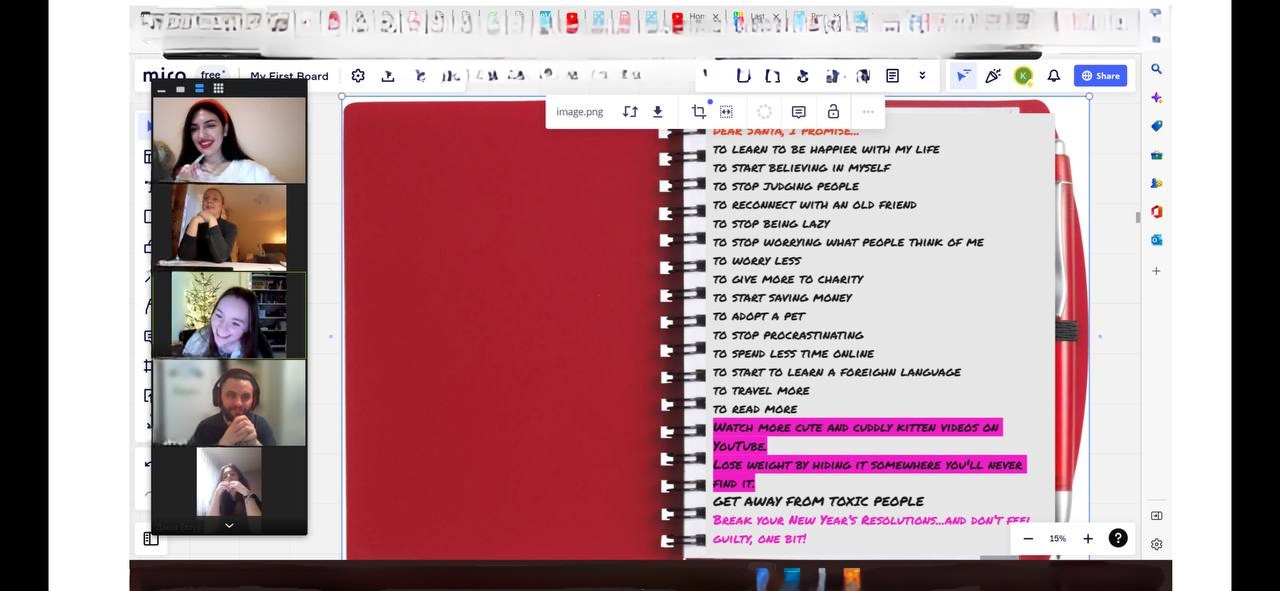Open the My First Board title
Image resolution: width=1280 pixels, height=591 pixels.
(289, 76)
